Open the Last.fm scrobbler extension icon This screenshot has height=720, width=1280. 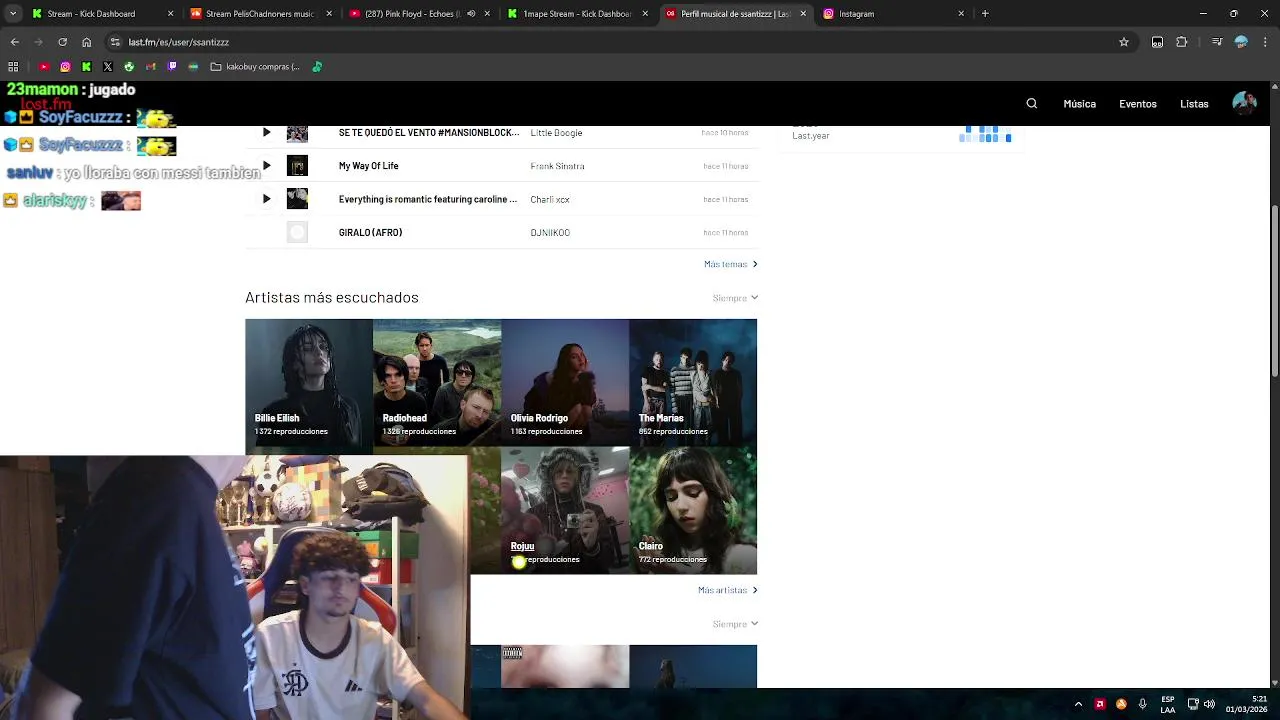1157,42
